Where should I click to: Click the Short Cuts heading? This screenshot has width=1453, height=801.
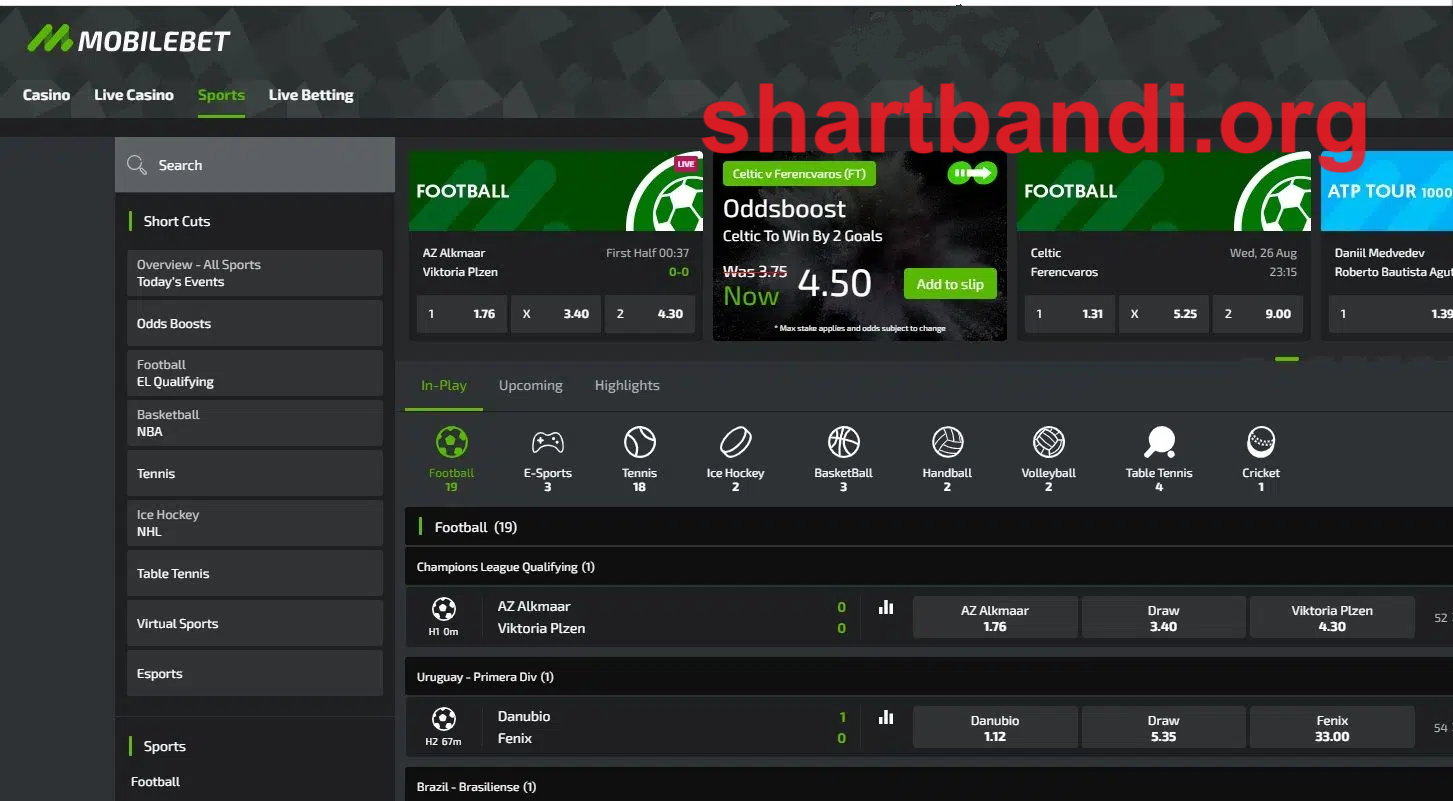[x=177, y=221]
